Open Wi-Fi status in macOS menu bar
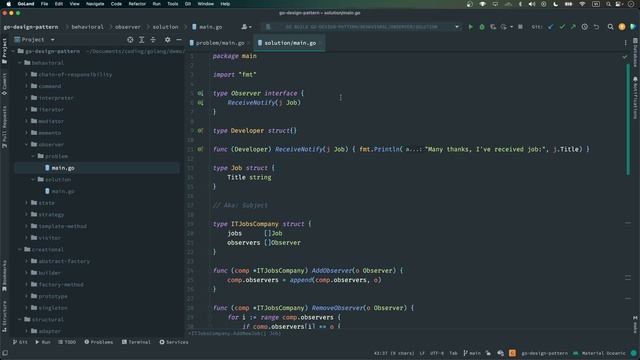Screen dimensions: 640x360 (x=582, y=4)
